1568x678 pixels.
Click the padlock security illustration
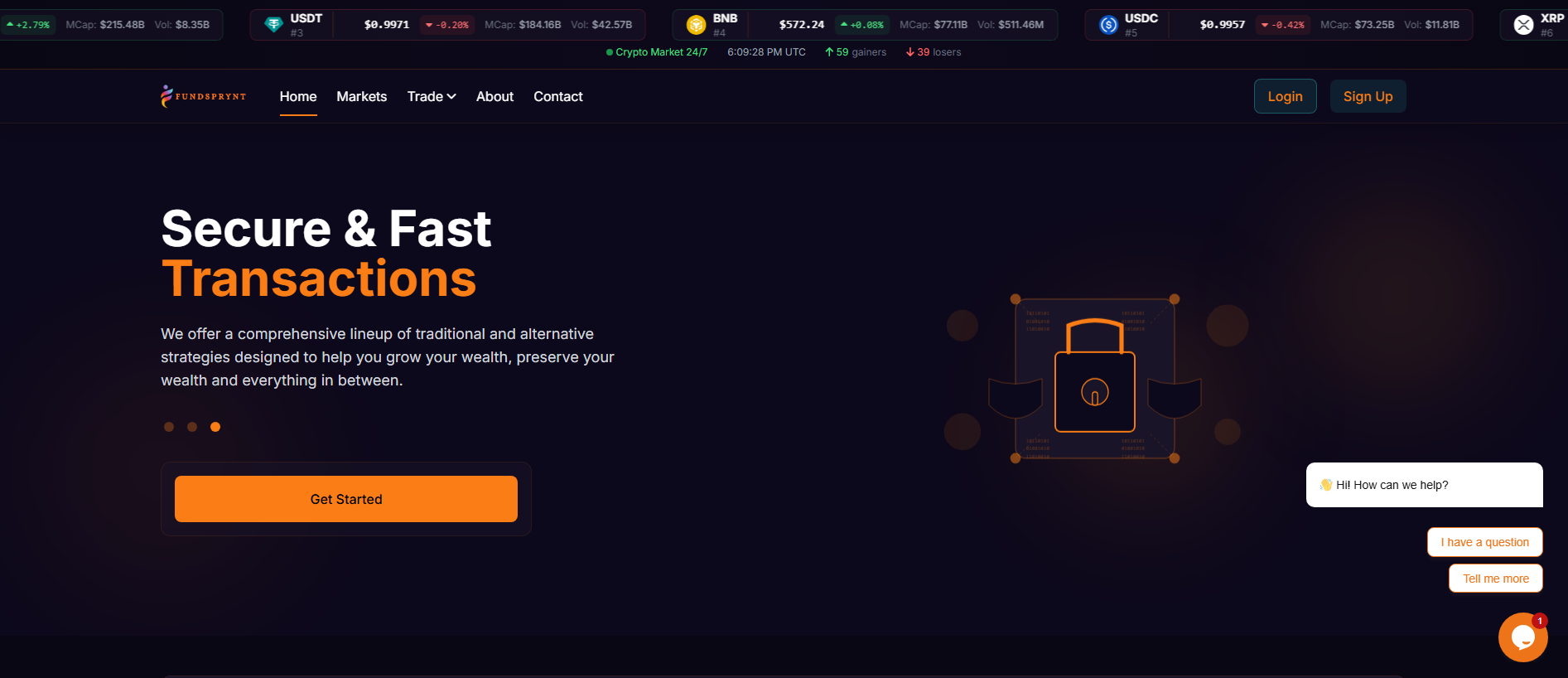[x=1095, y=379]
